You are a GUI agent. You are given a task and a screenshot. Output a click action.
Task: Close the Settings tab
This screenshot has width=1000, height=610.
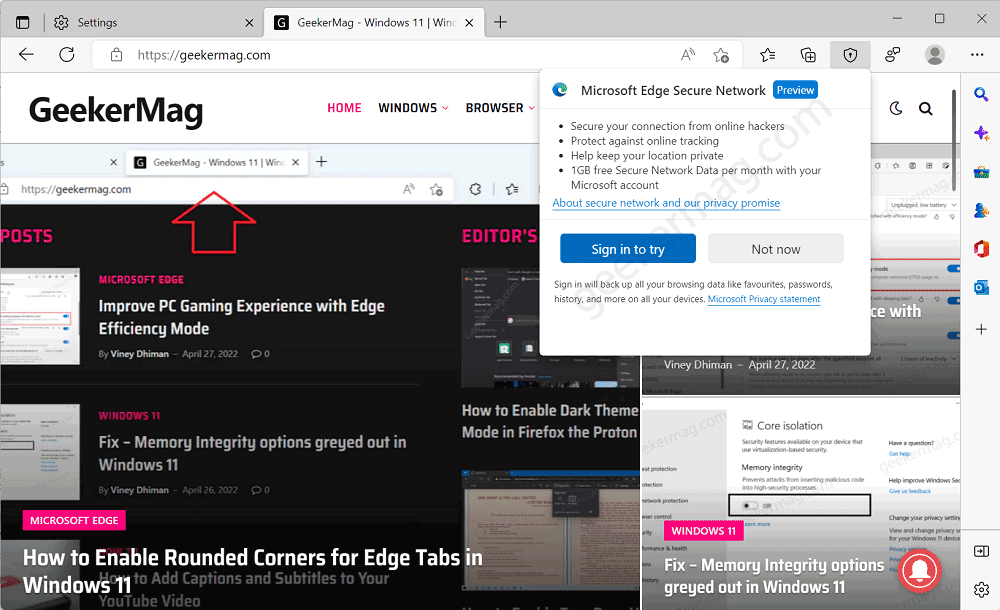click(x=249, y=23)
